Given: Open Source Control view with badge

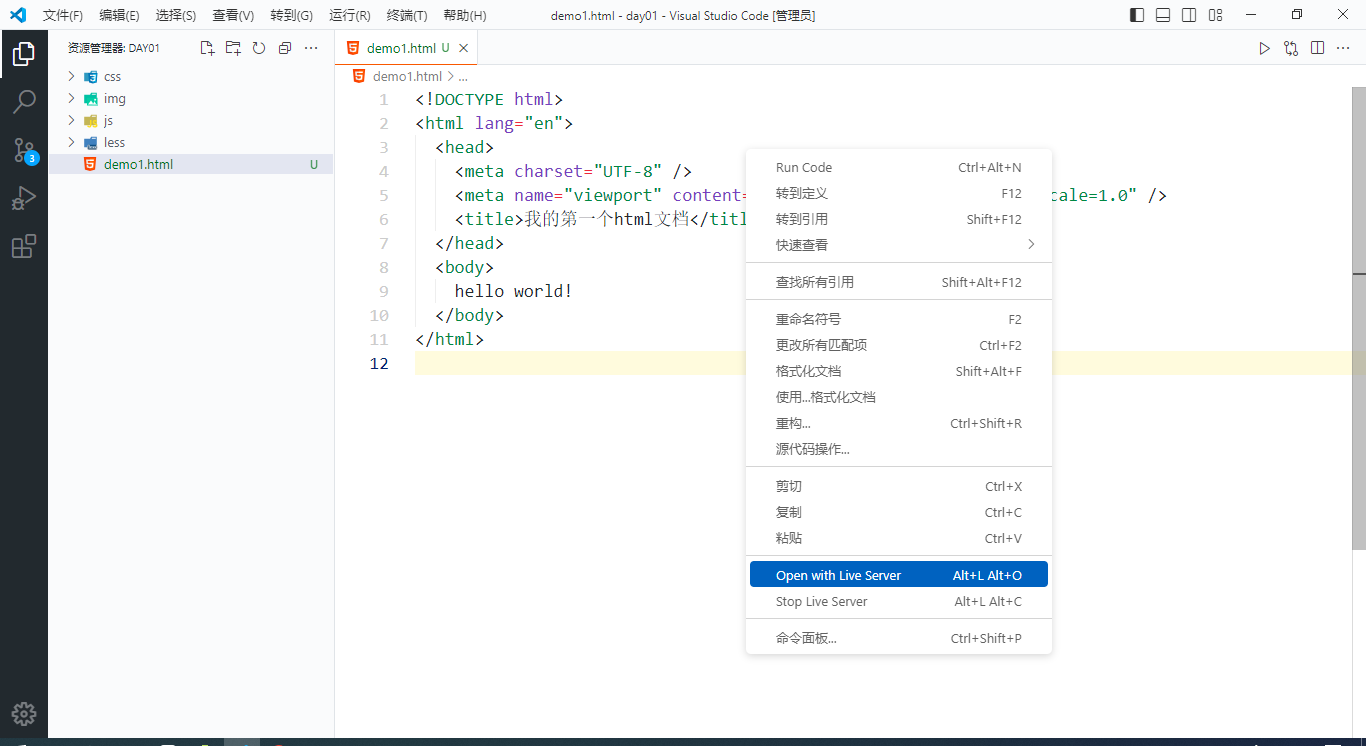Looking at the screenshot, I should pos(24,150).
